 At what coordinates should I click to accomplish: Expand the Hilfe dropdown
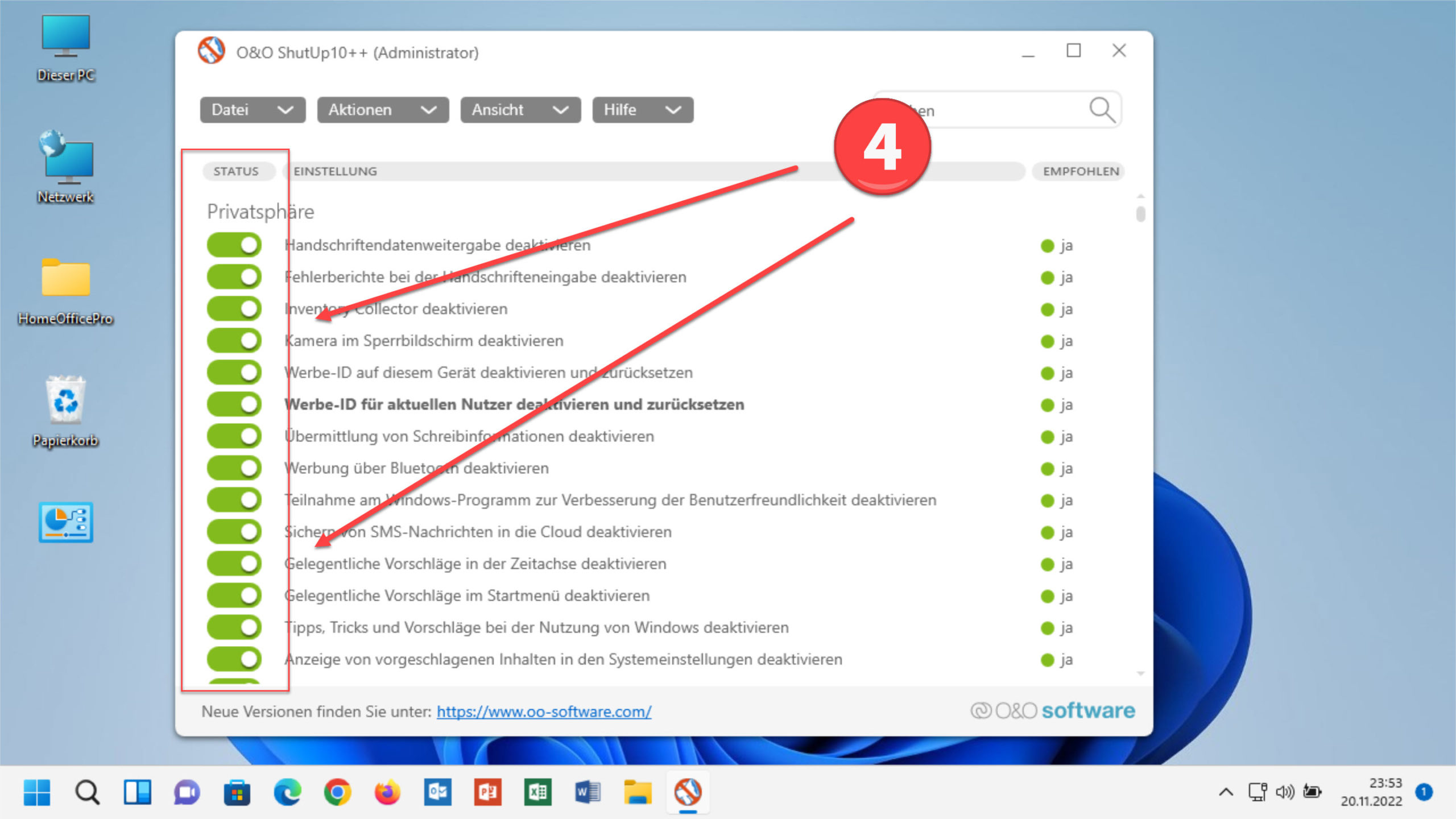click(642, 110)
